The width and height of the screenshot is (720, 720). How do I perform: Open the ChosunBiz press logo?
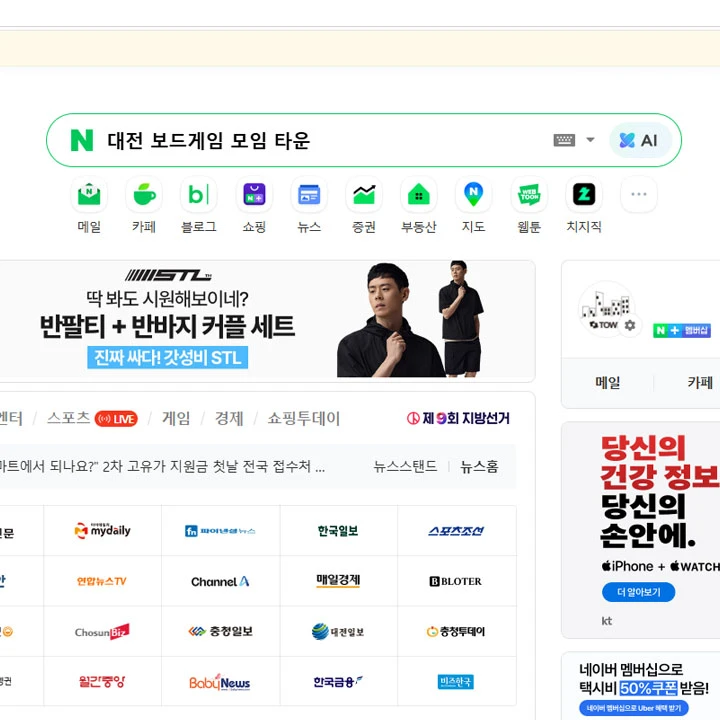click(102, 631)
